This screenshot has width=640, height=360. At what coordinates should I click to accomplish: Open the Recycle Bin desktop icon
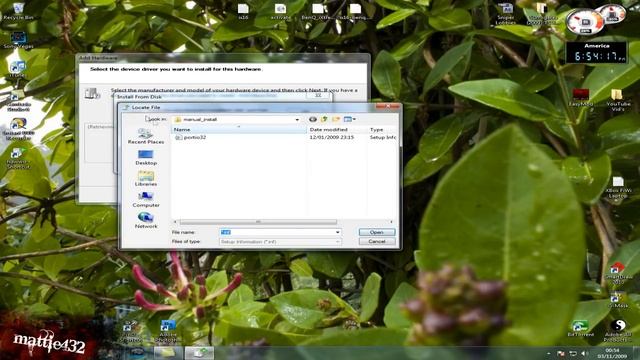[x=18, y=11]
